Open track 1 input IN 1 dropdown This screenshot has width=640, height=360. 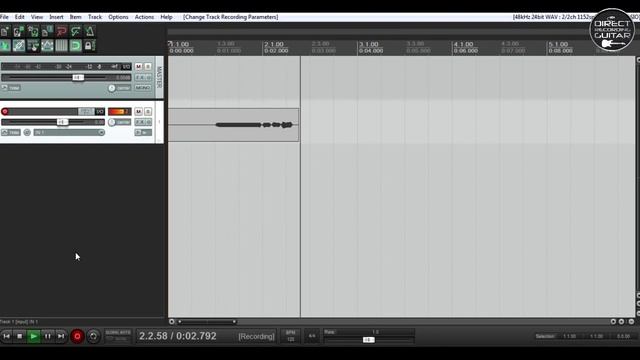click(69, 133)
